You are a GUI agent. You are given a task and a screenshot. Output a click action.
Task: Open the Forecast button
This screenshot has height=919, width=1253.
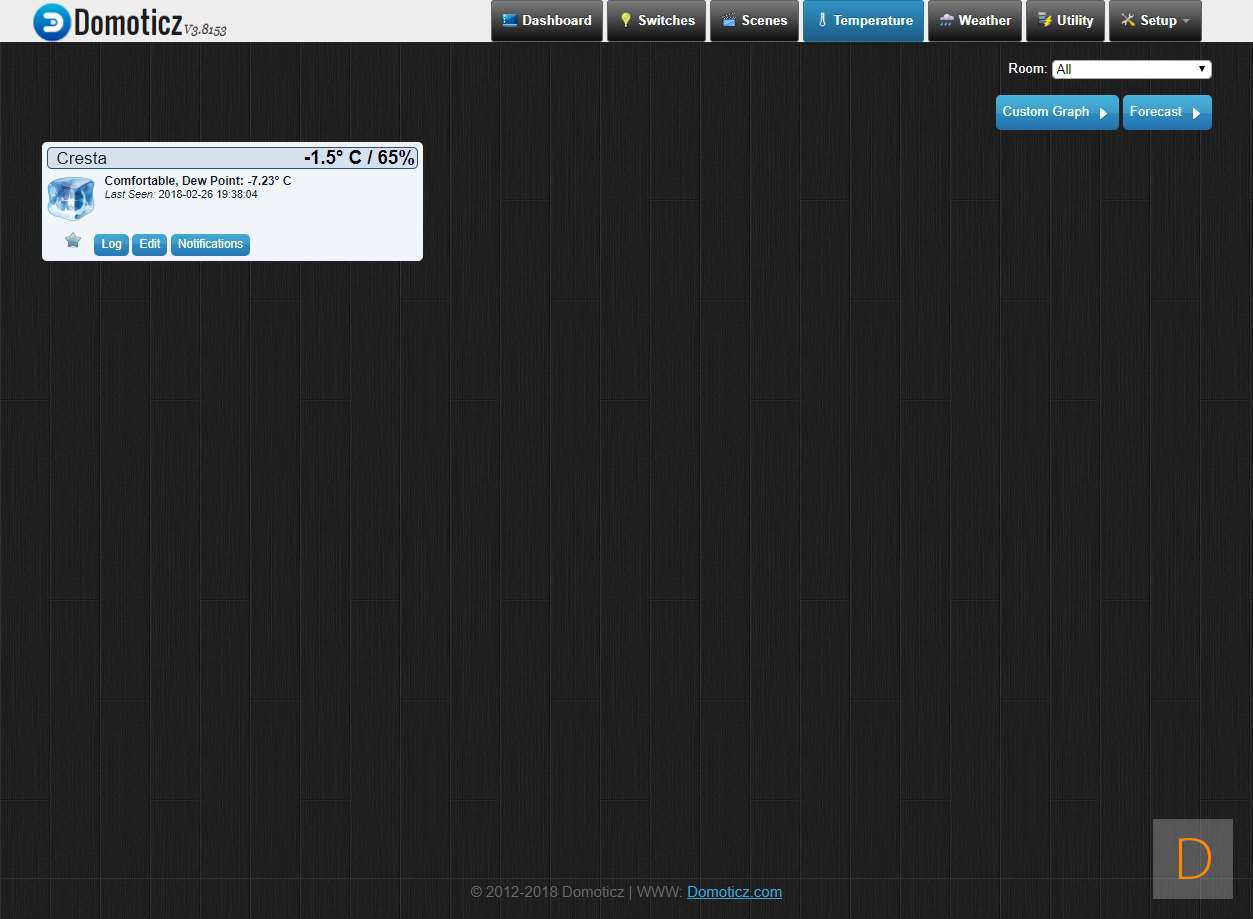coord(1166,112)
